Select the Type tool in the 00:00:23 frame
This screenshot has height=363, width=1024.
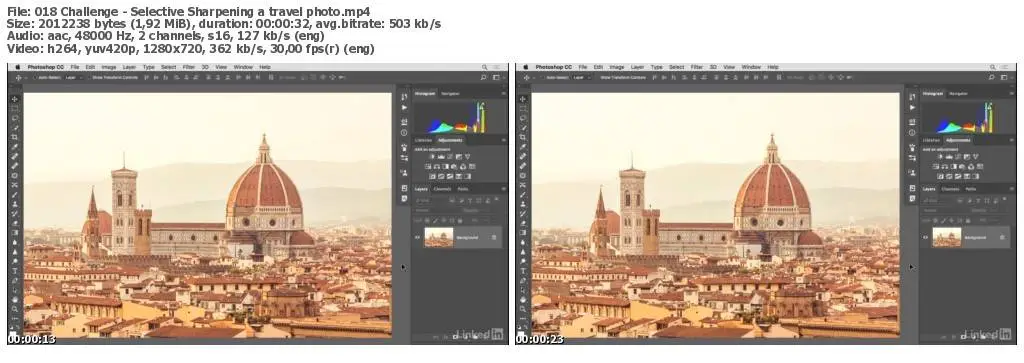[x=523, y=271]
